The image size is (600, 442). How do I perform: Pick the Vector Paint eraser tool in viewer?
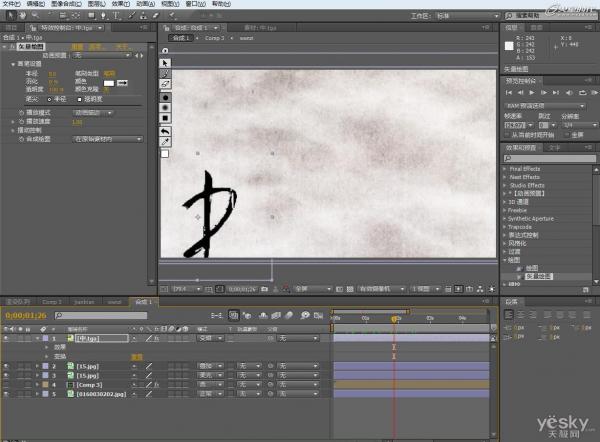[x=165, y=84]
